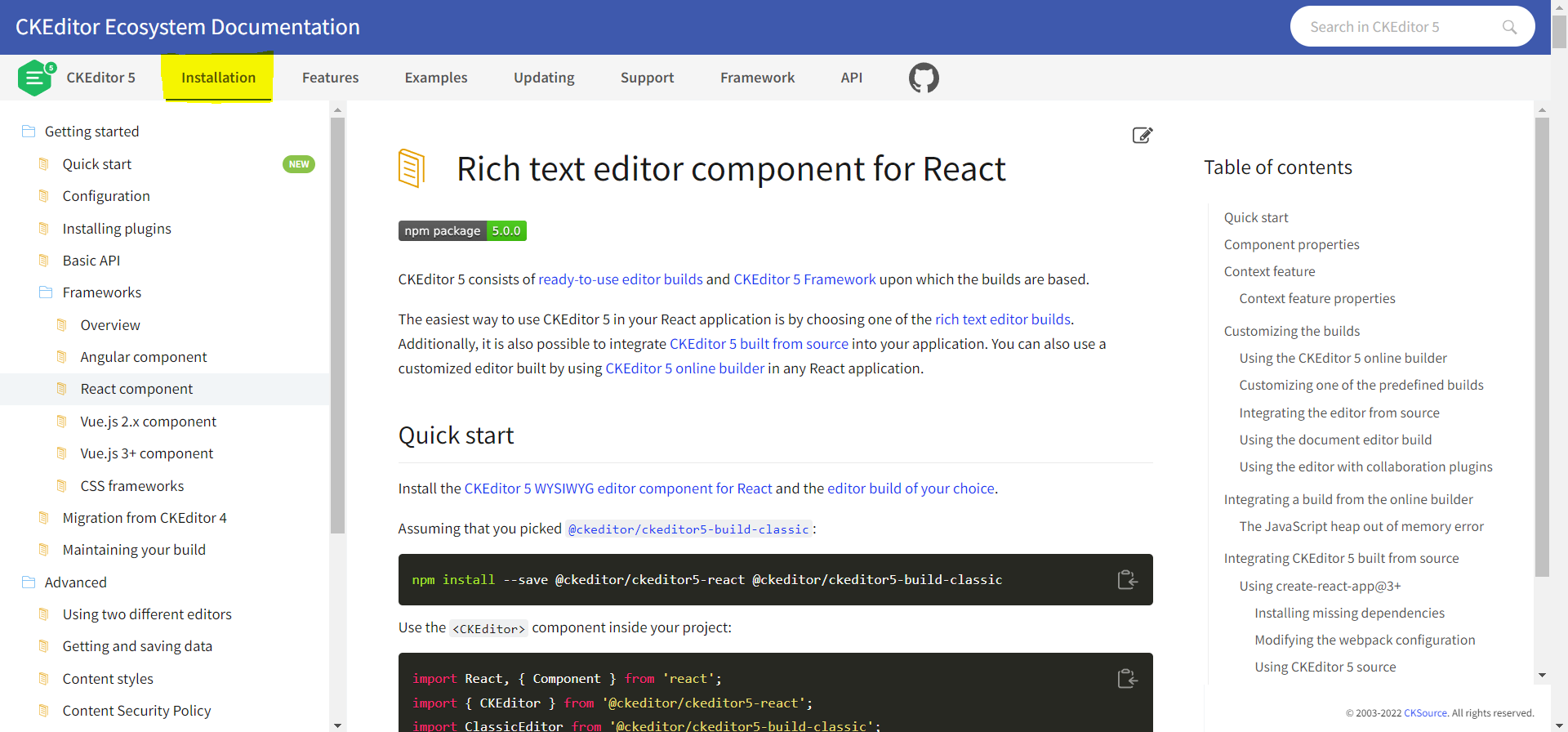The image size is (1568, 732).
Task: Click the page icon beside CSS frameworks
Action: [62, 485]
